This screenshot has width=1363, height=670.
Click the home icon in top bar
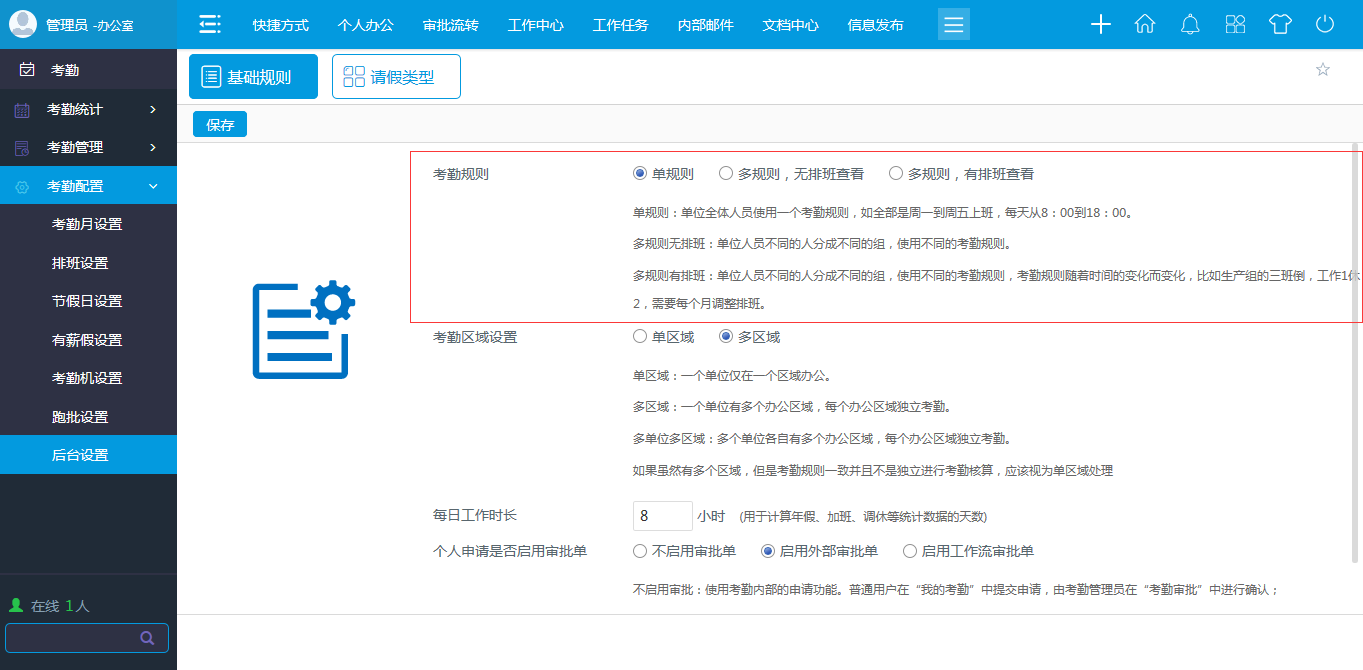pos(1144,24)
